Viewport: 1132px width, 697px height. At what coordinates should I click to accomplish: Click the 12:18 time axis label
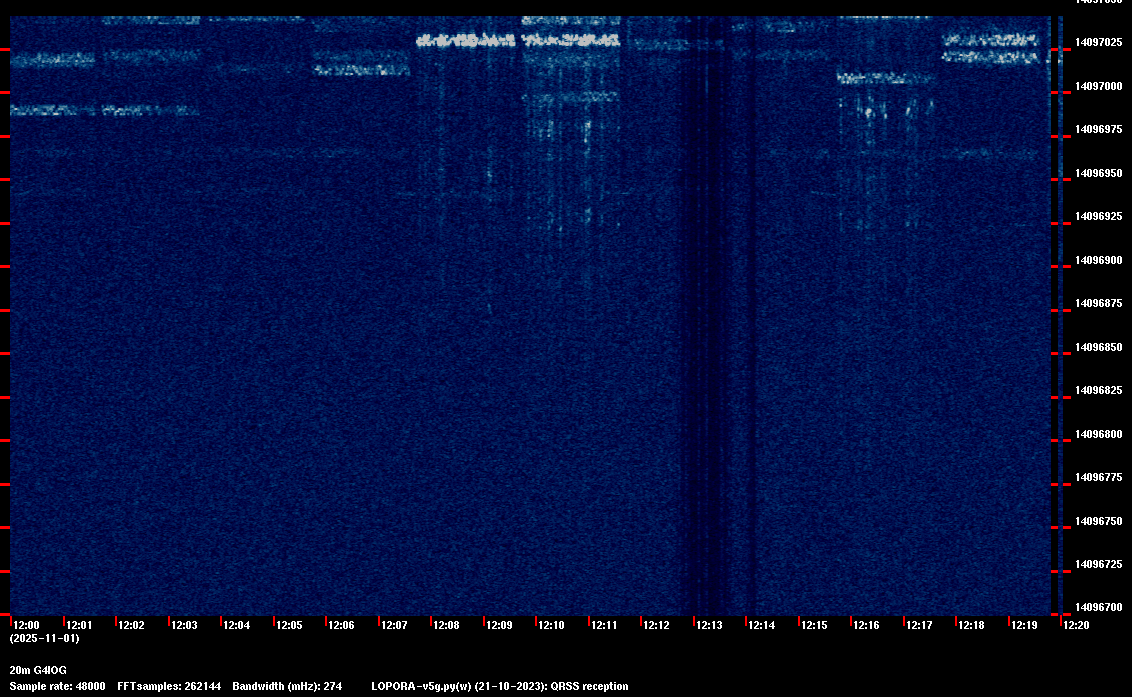coord(972,625)
